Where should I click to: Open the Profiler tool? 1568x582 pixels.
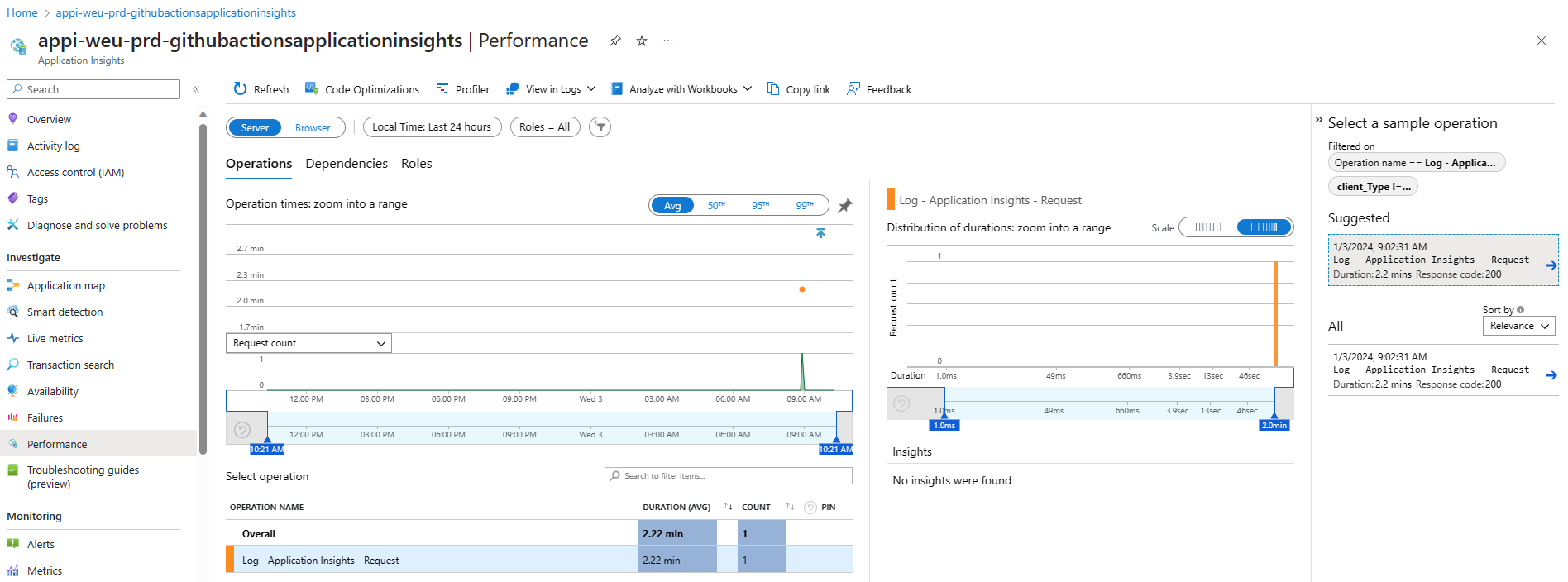(463, 89)
